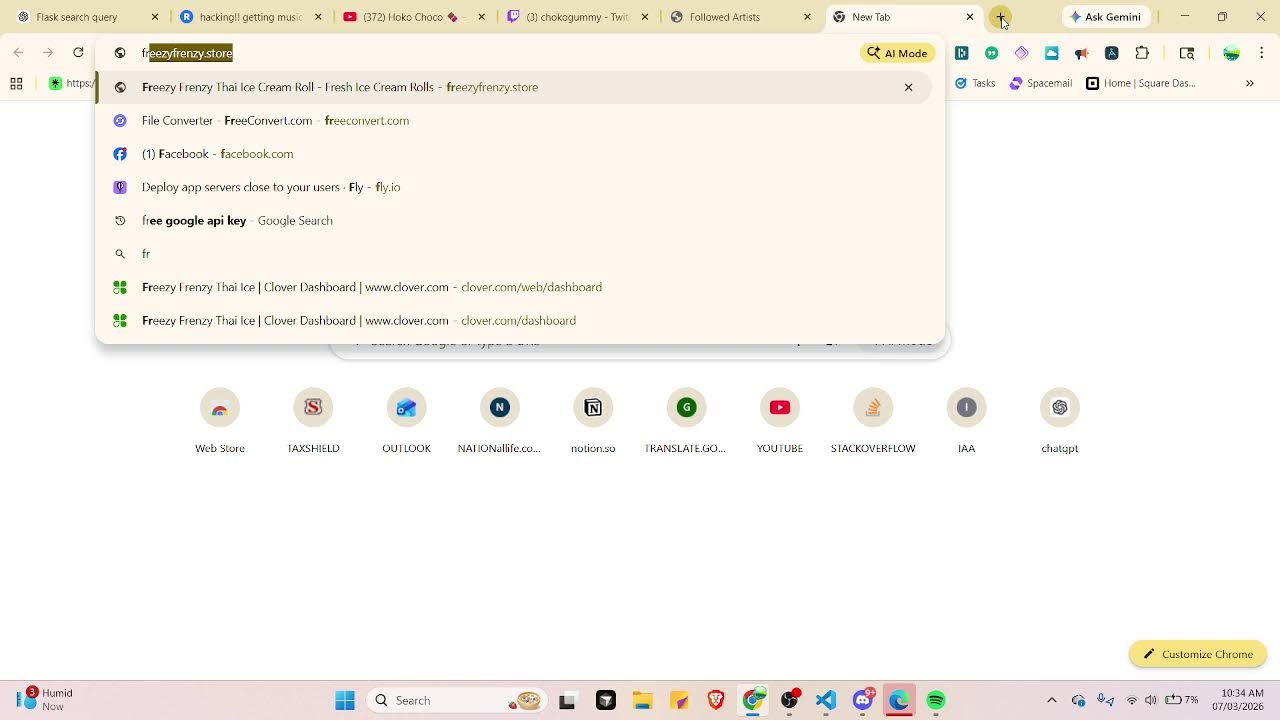
Task: Open the YOUTUBE shortcut
Action: [x=780, y=420]
